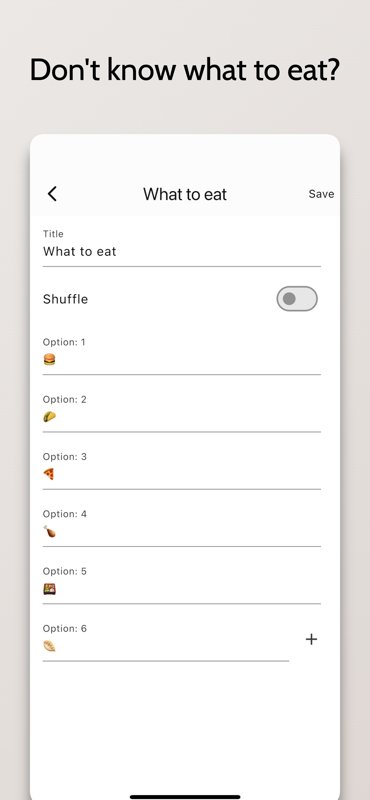
Task: Focus the Option 5 input field
Action: (182, 585)
